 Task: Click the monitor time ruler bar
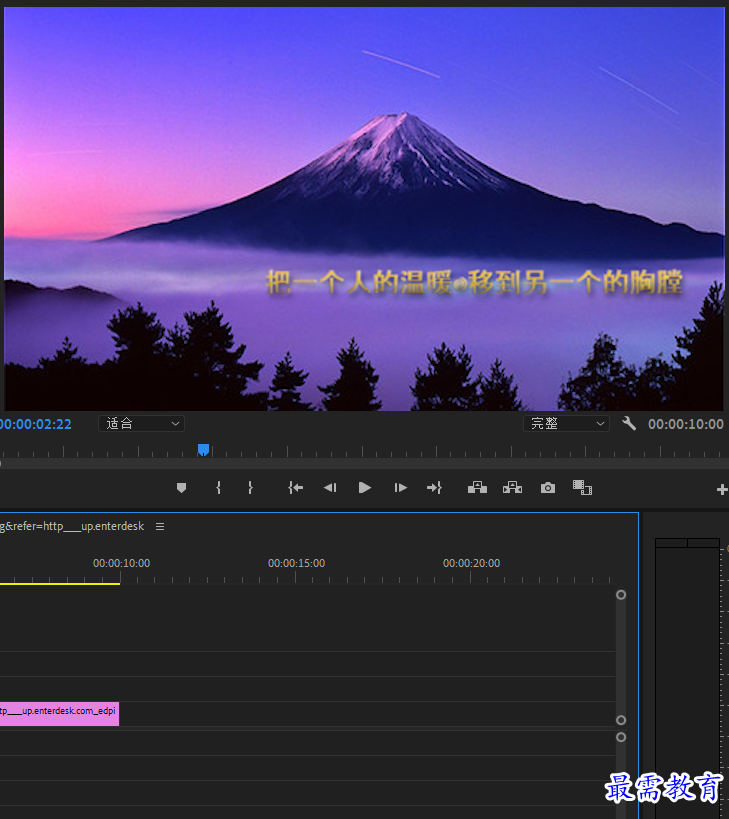pyautogui.click(x=364, y=451)
